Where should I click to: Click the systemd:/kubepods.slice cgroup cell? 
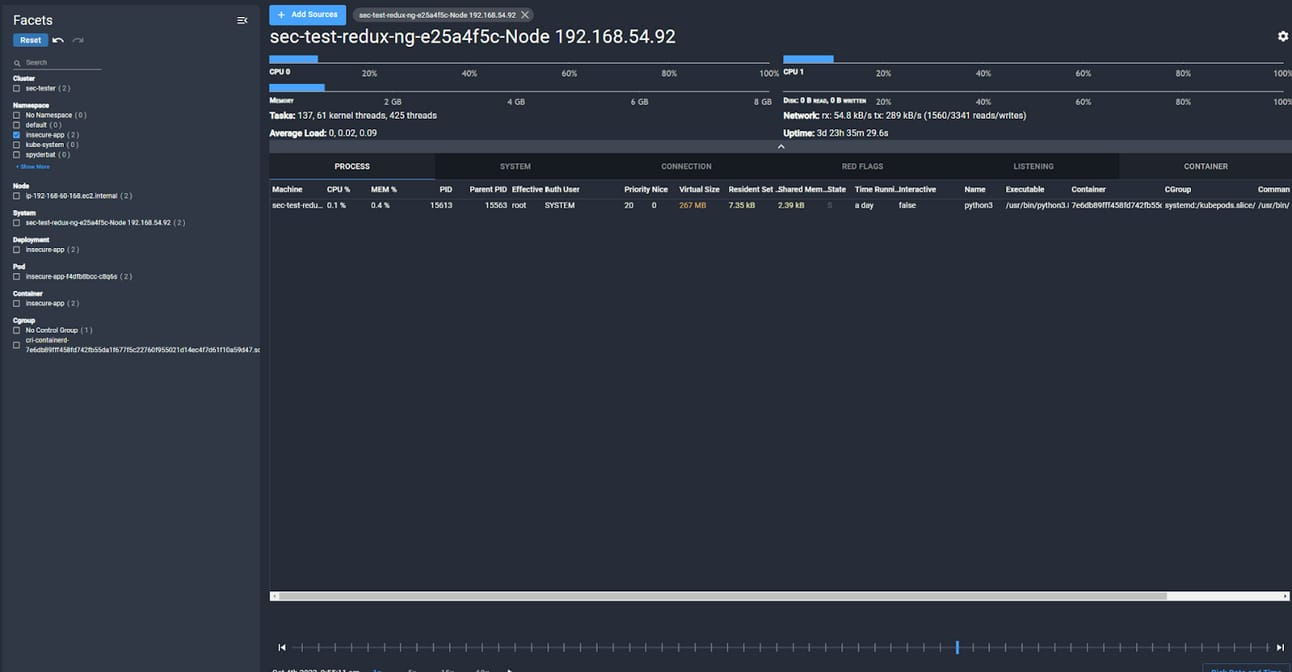click(1210, 205)
